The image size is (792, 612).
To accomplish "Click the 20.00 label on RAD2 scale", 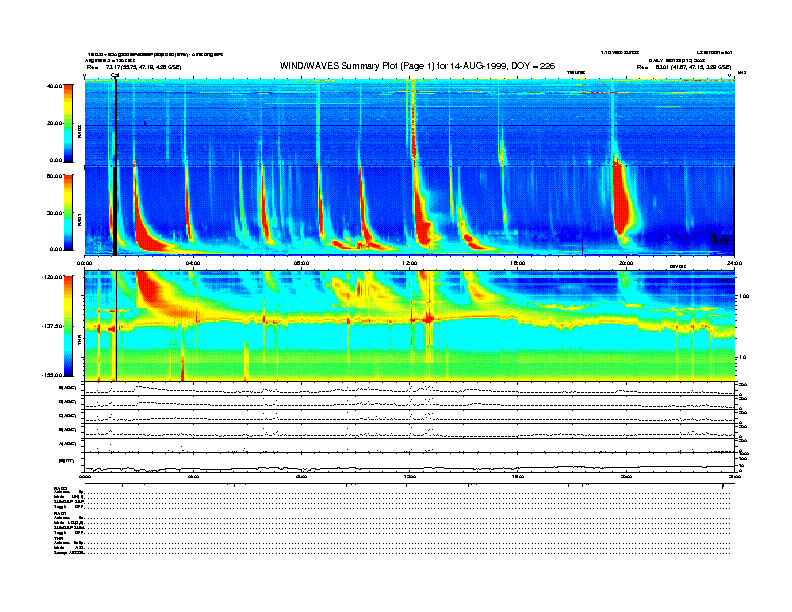I will coord(54,123).
